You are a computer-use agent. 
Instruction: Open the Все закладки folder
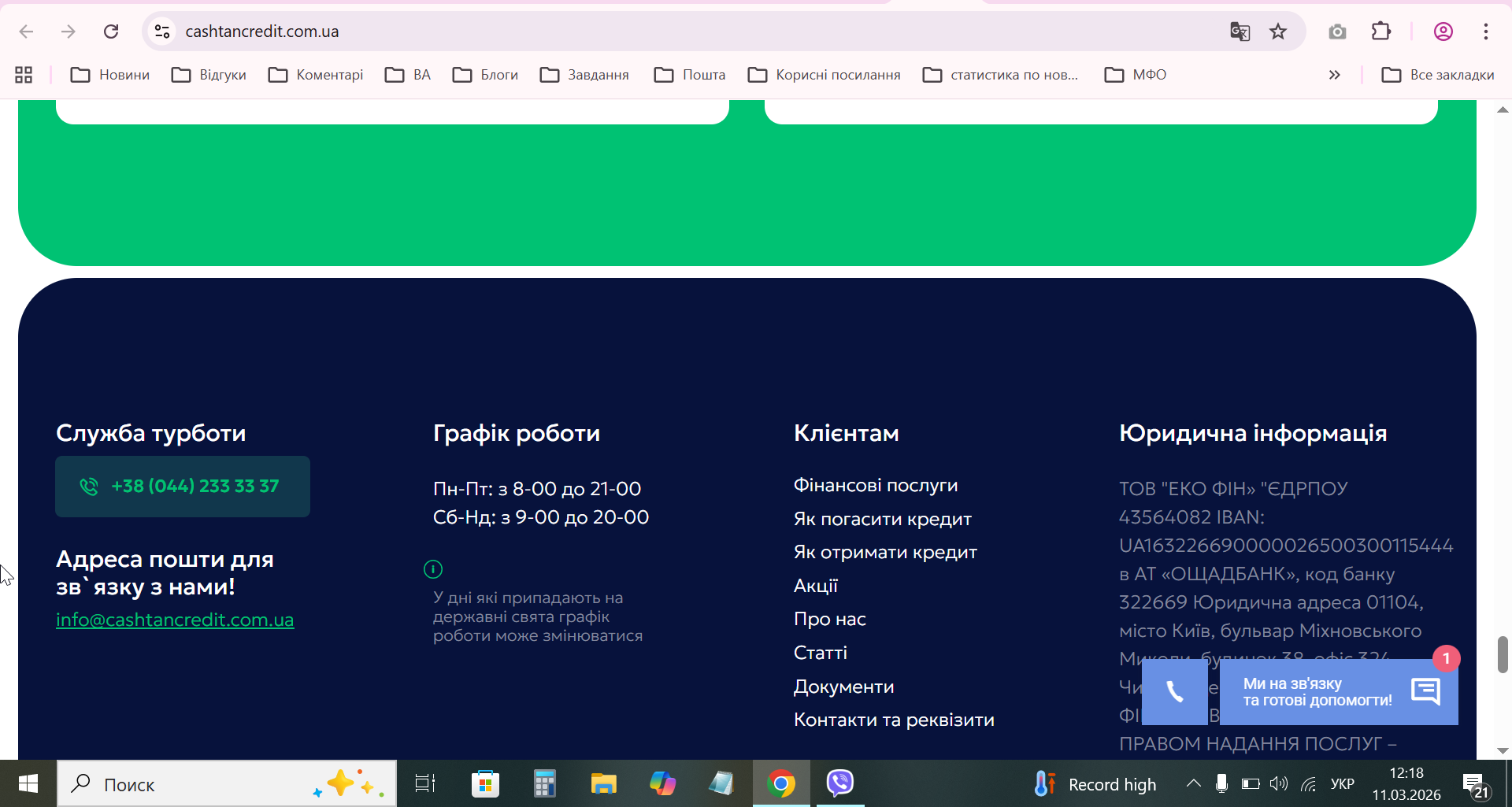coord(1438,75)
